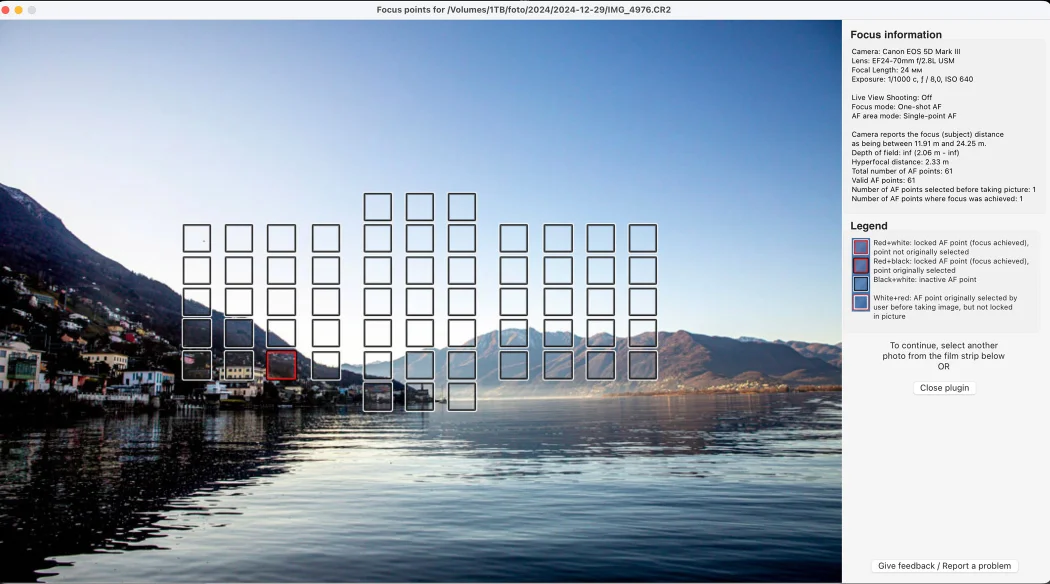Click the yellow minimize window button
The width and height of the screenshot is (1050, 584).
click(18, 9)
